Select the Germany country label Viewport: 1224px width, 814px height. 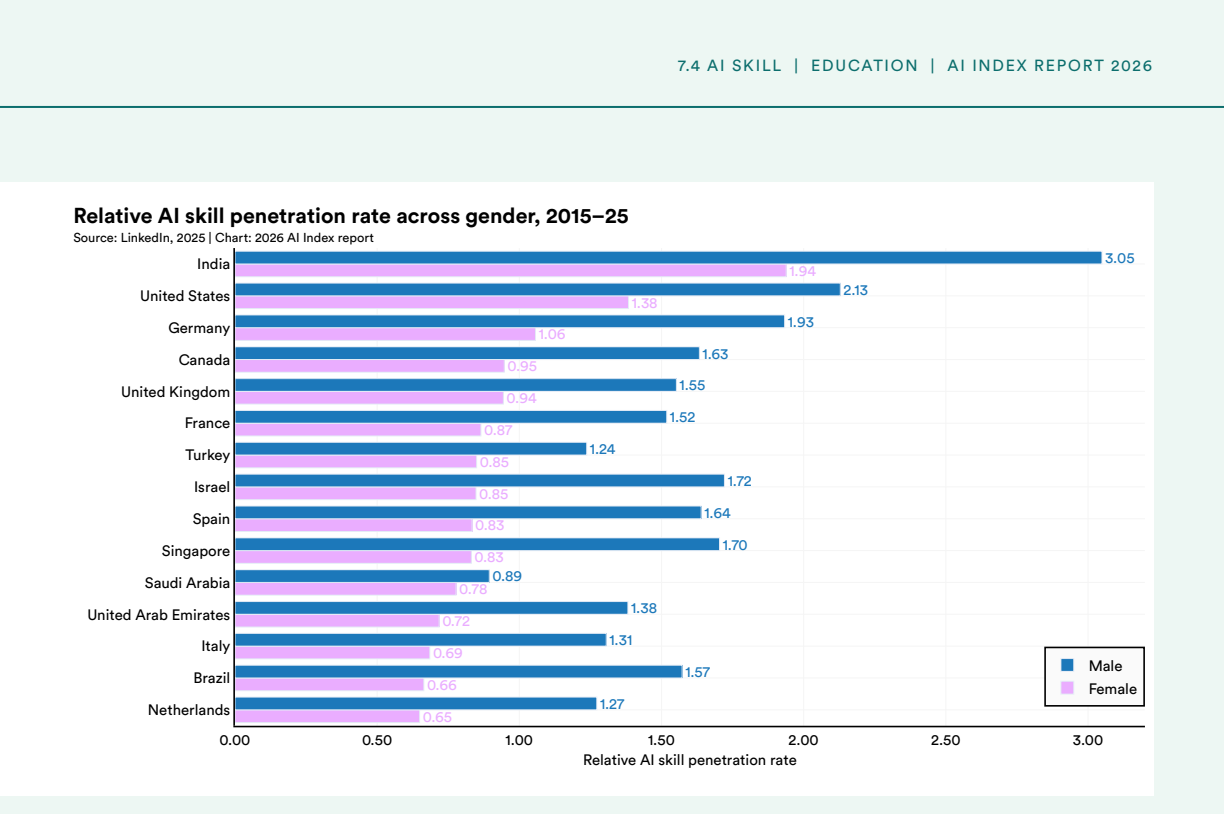199,328
